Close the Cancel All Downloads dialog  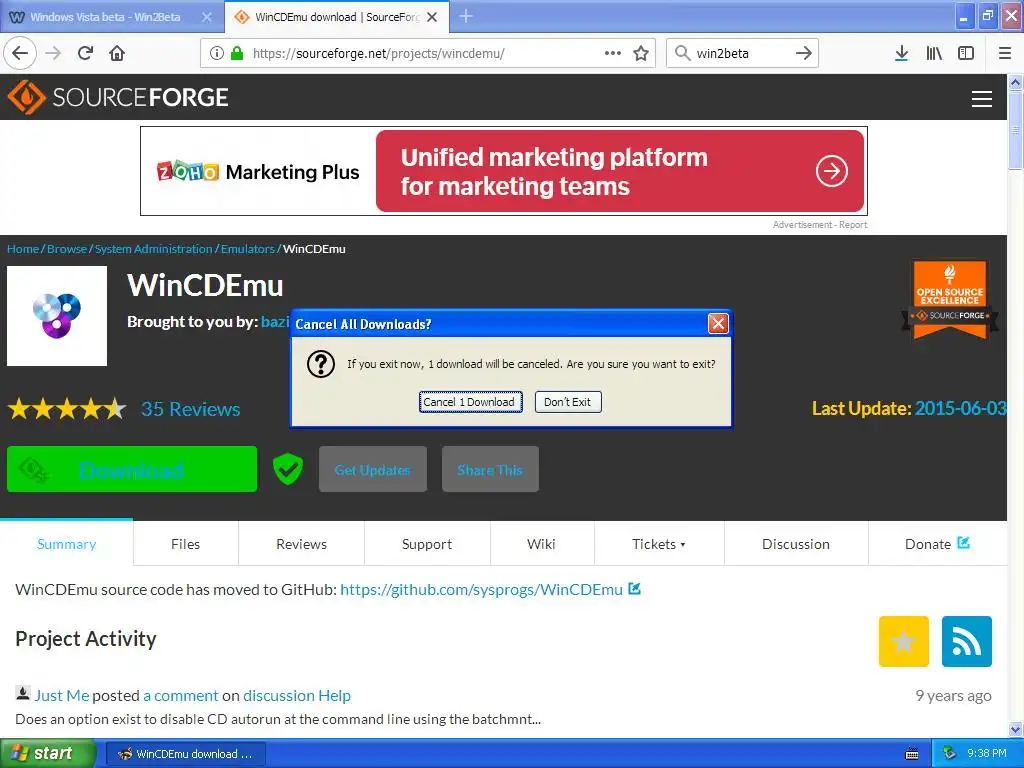pyautogui.click(x=718, y=323)
